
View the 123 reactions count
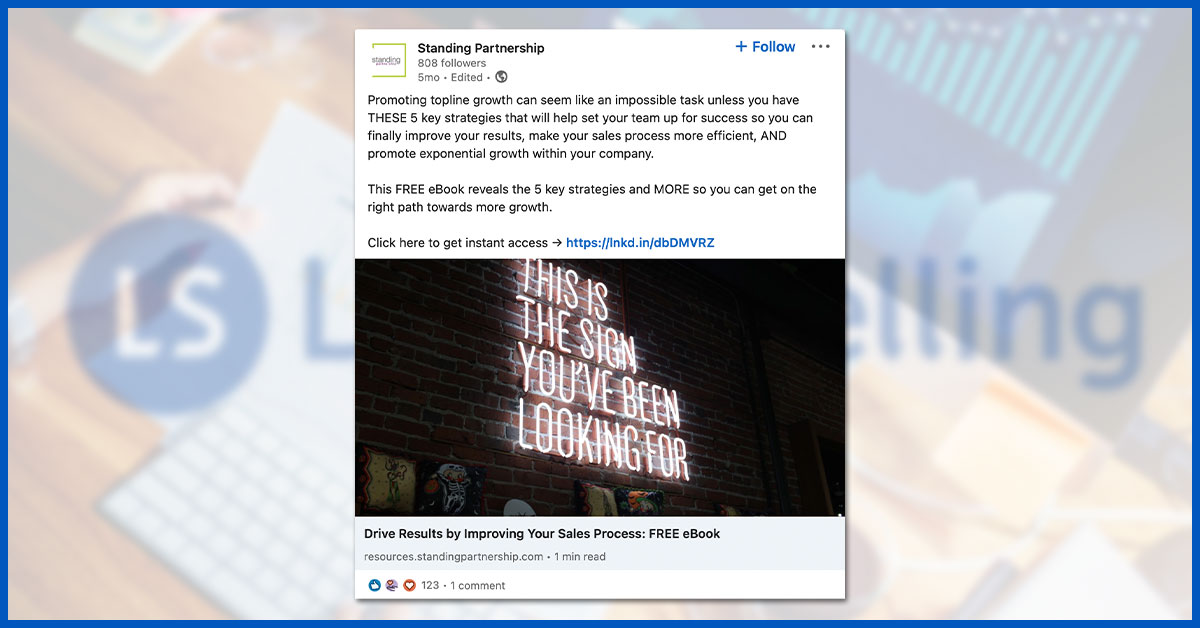(x=430, y=586)
